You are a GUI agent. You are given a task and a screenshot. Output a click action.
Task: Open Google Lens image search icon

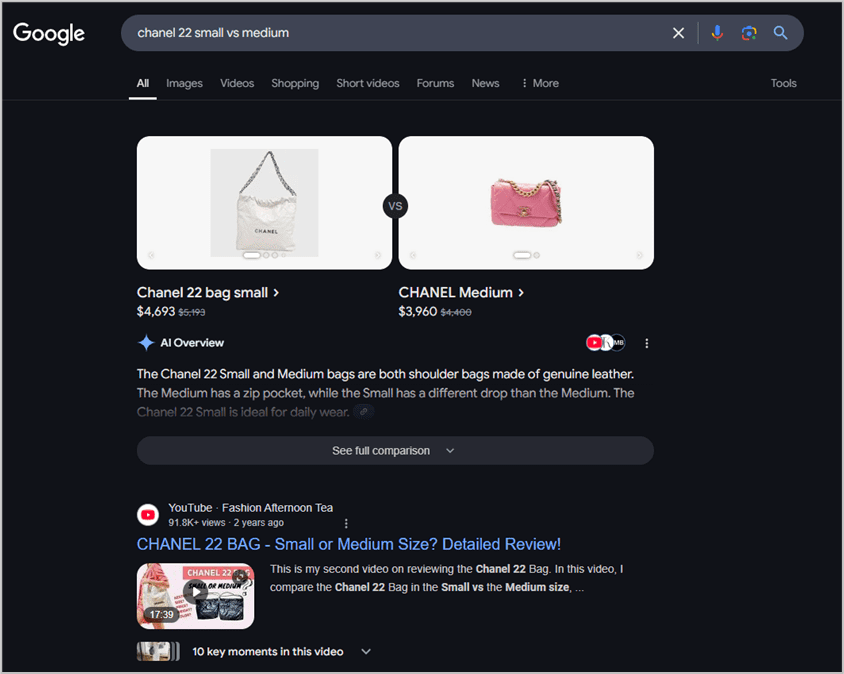pos(749,33)
